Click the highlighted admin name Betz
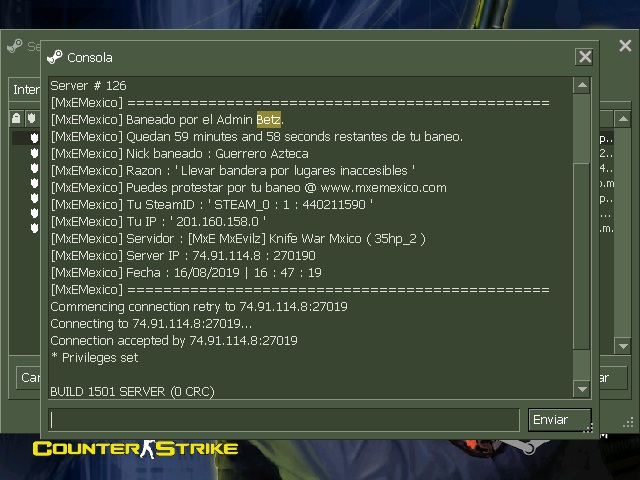The width and height of the screenshot is (640, 480). pos(269,120)
